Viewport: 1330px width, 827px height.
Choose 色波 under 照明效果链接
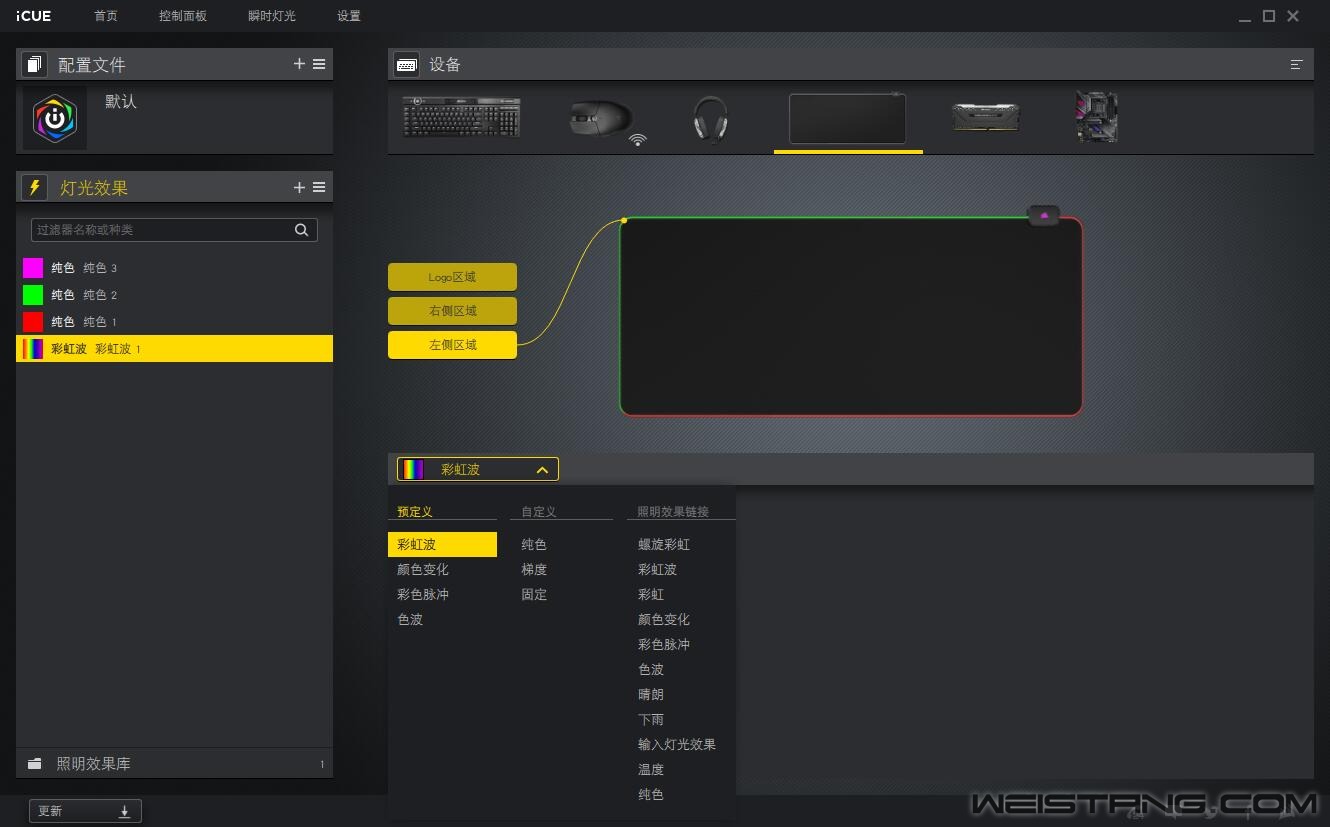651,670
